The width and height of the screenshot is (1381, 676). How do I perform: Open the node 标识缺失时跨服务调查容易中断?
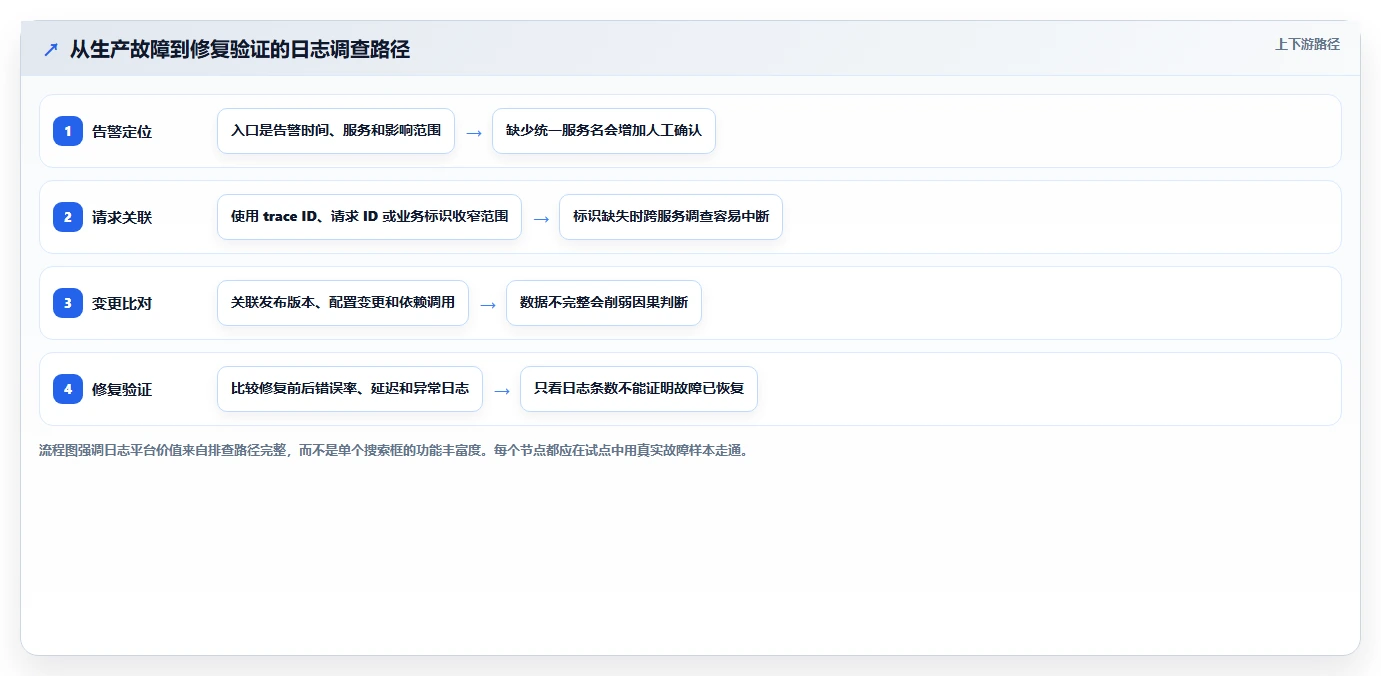click(671, 217)
